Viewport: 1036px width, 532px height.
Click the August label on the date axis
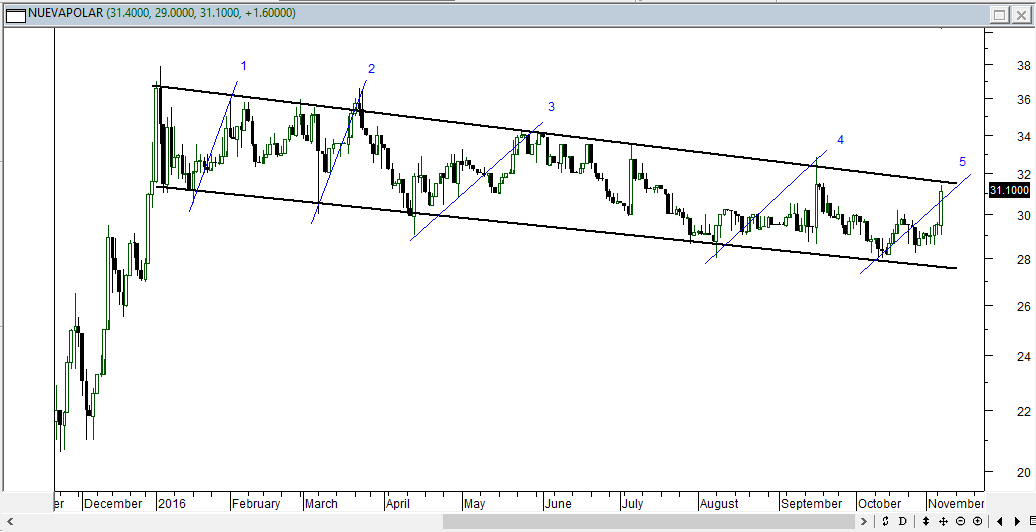(x=720, y=504)
